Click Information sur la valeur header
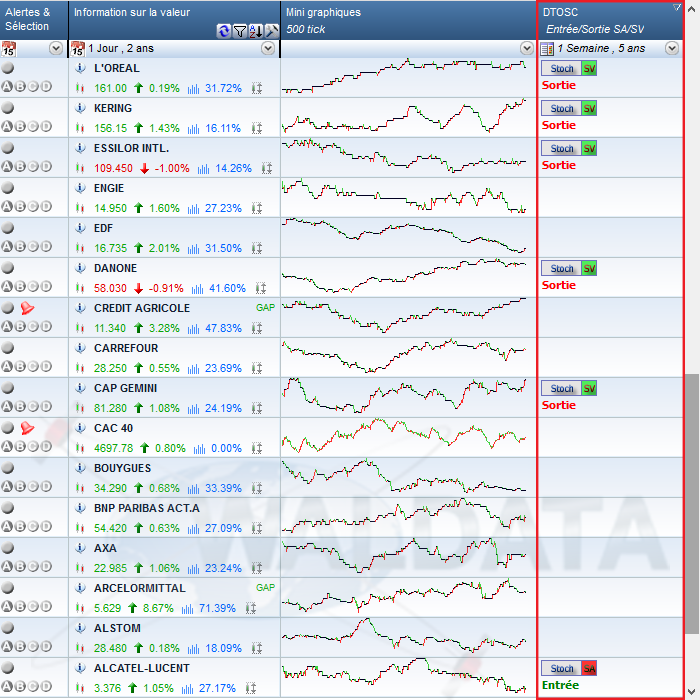 [x=175, y=20]
